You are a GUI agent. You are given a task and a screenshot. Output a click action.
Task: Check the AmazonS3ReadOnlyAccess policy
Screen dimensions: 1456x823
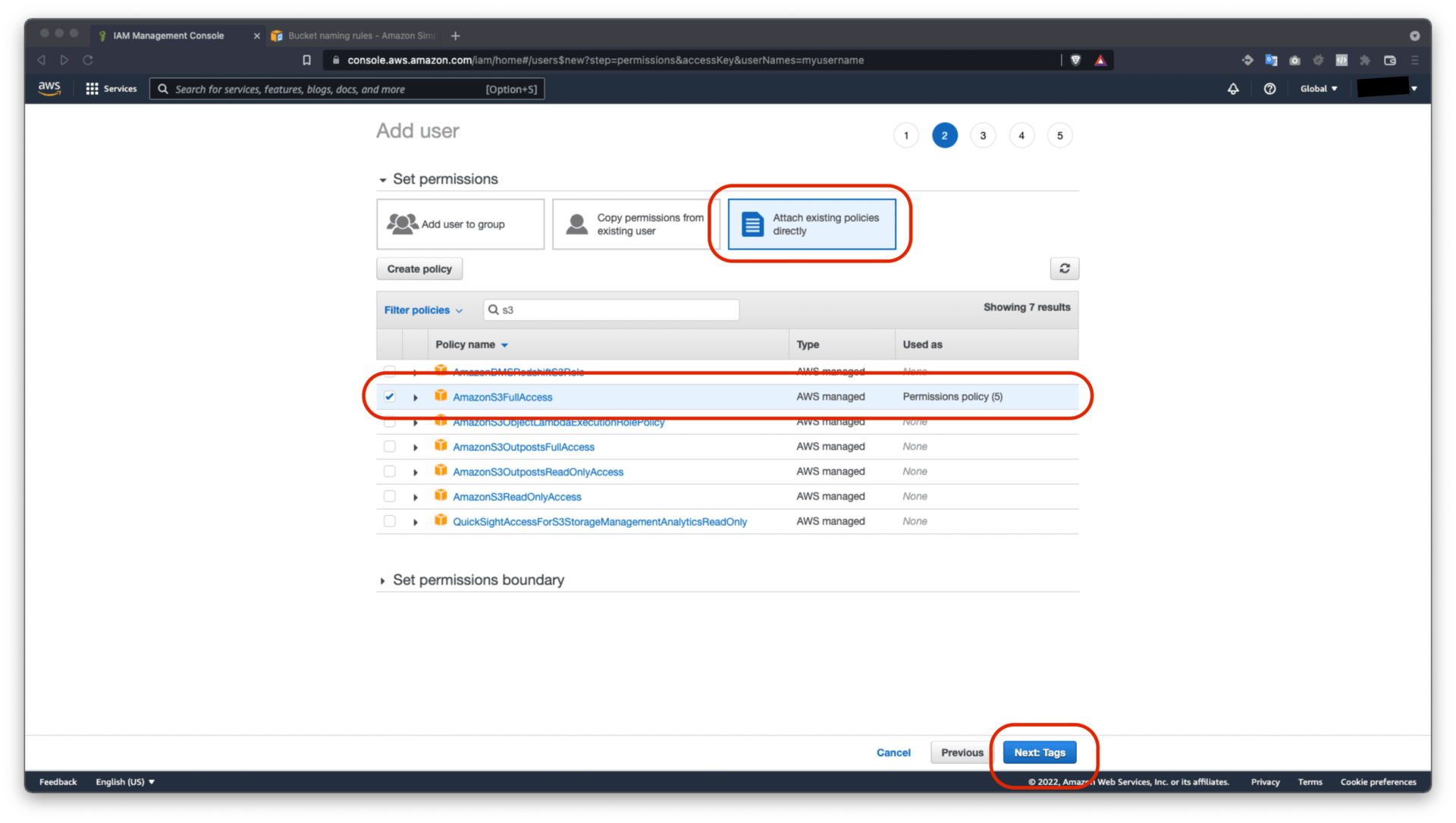pyautogui.click(x=389, y=496)
